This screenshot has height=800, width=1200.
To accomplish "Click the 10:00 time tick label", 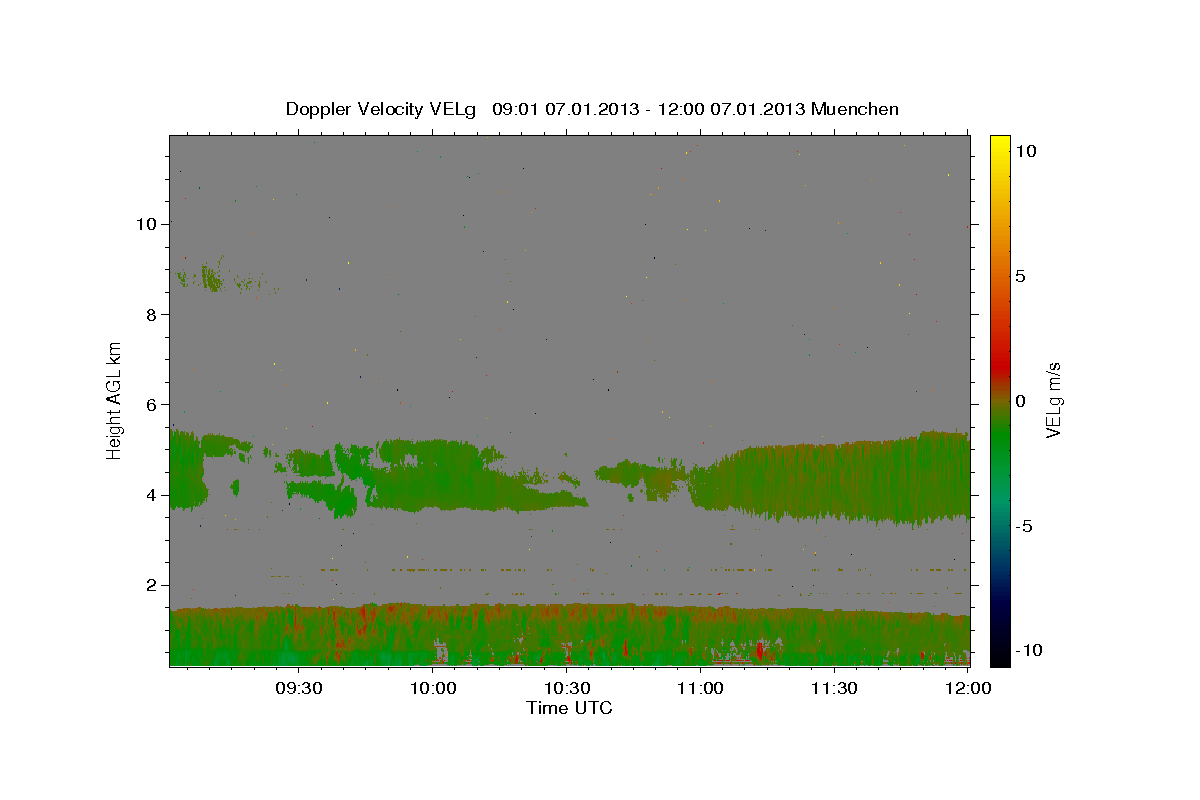I will pyautogui.click(x=433, y=688).
